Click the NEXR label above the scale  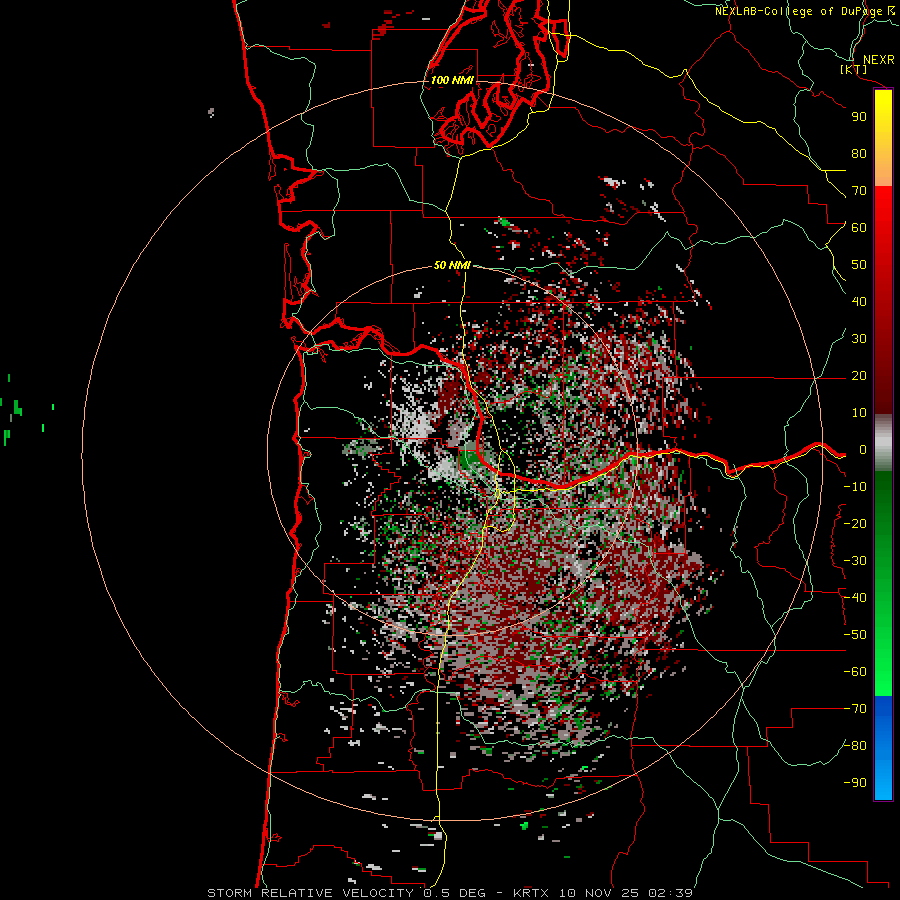click(x=878, y=60)
